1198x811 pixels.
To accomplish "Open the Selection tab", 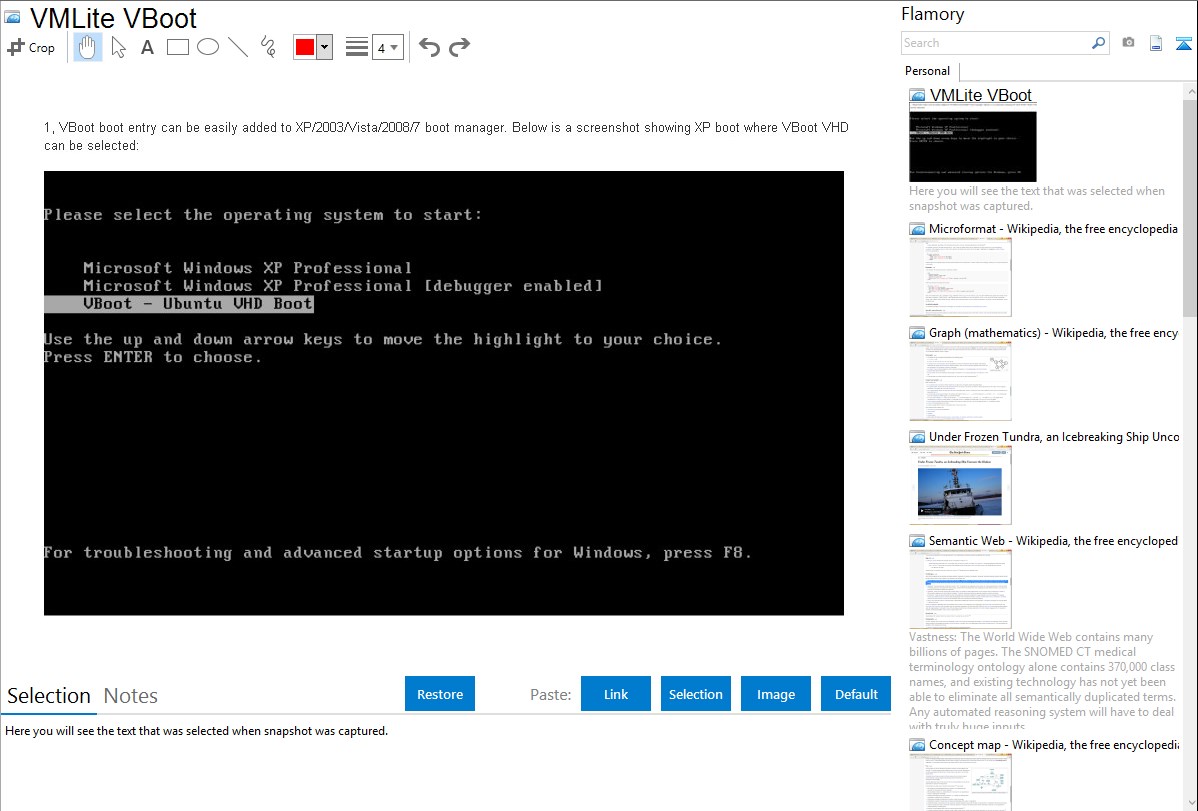I will pos(49,696).
